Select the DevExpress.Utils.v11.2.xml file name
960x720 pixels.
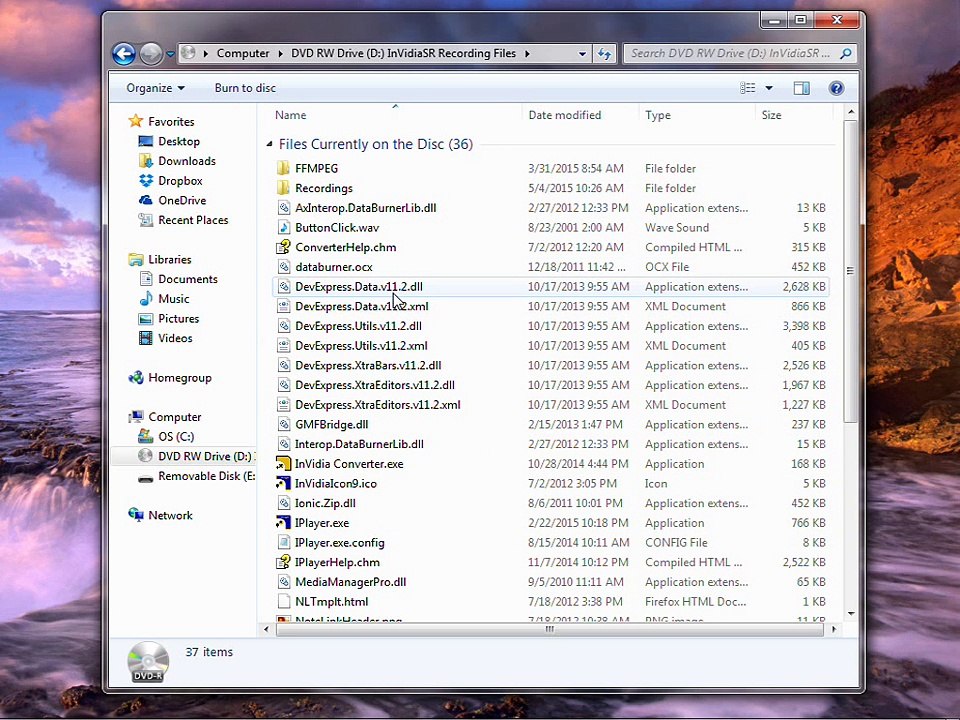coord(361,346)
